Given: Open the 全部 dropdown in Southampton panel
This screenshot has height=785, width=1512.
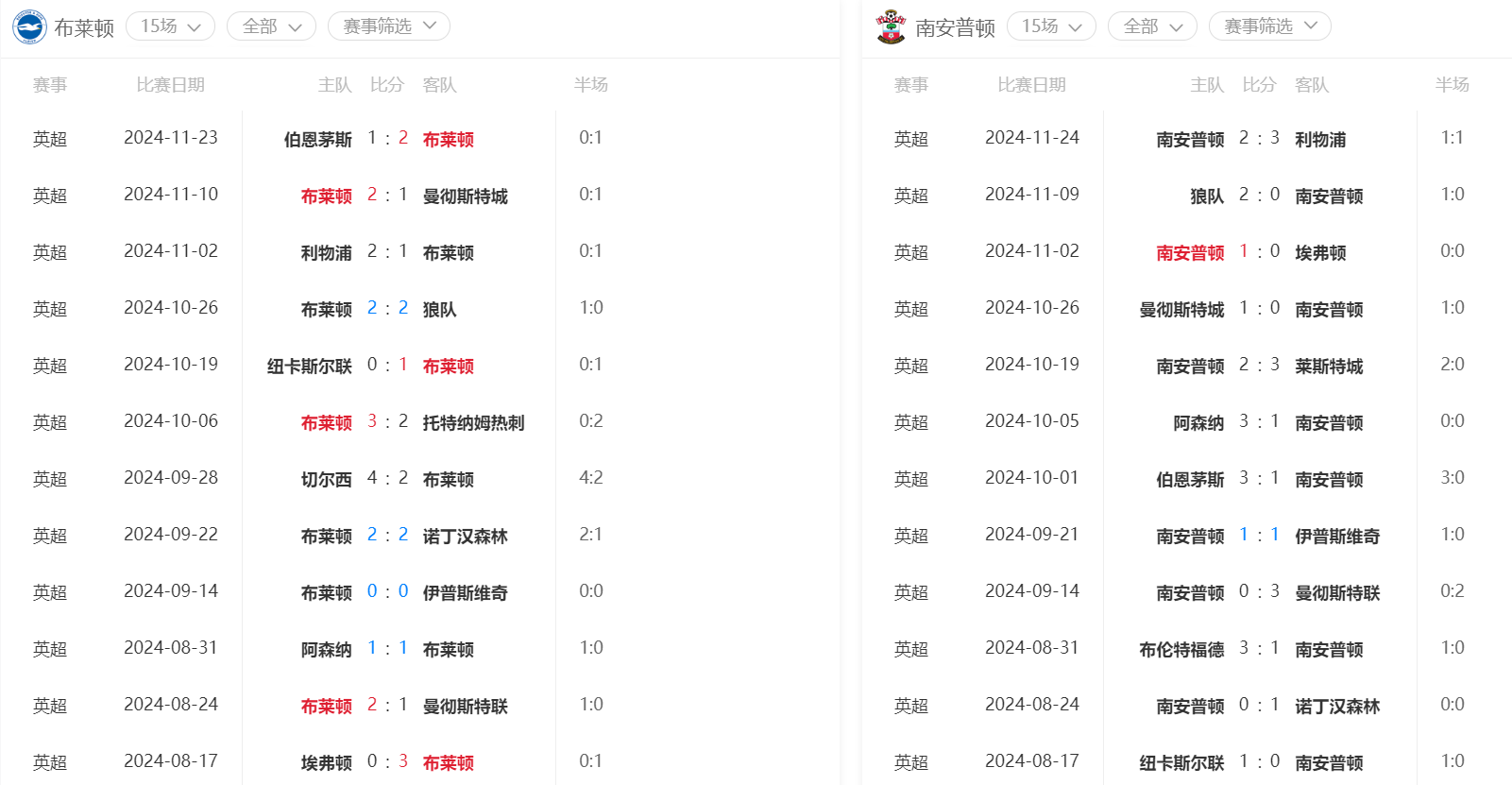Looking at the screenshot, I should click(x=1152, y=26).
